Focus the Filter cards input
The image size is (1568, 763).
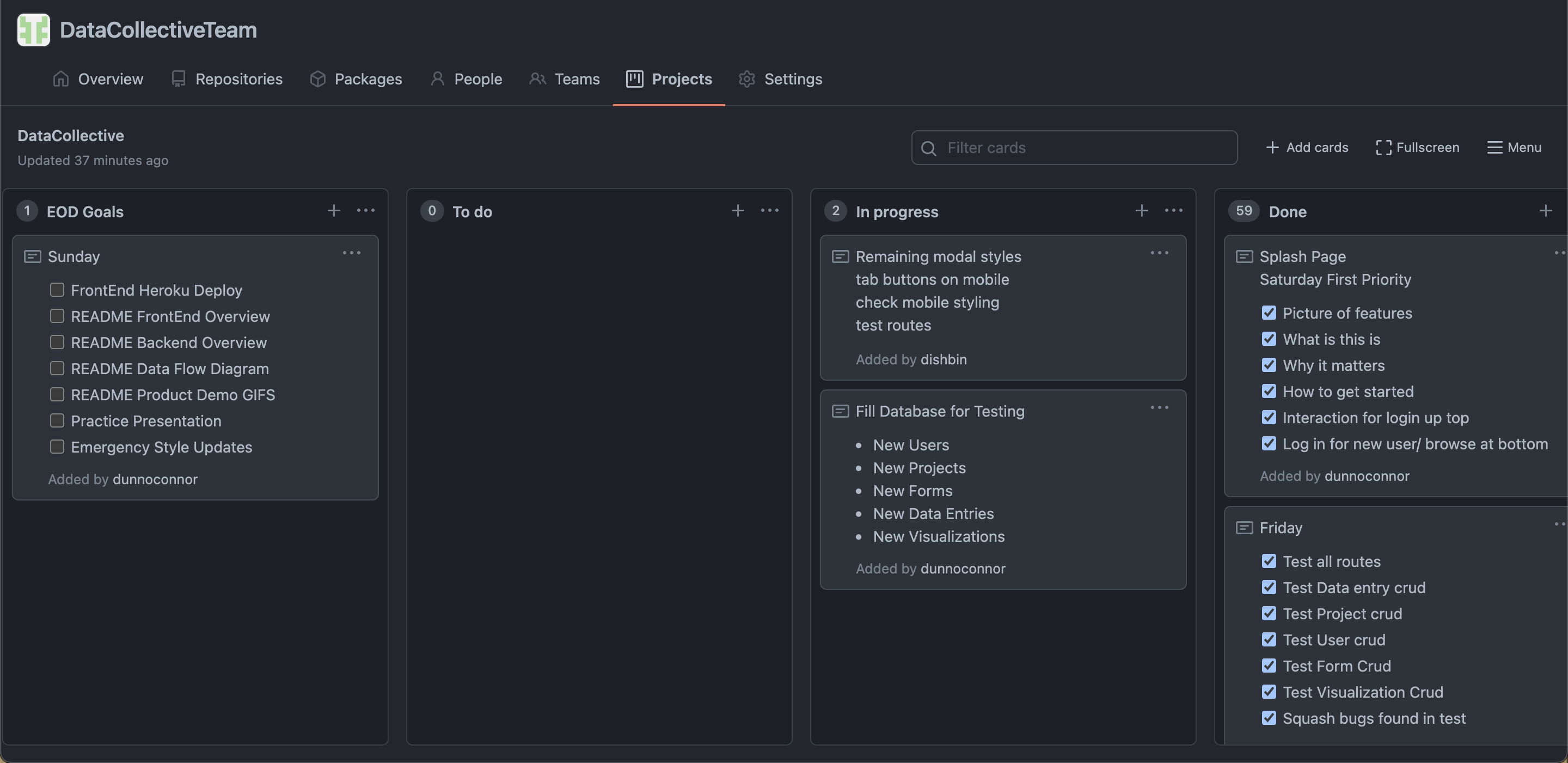(x=1074, y=148)
